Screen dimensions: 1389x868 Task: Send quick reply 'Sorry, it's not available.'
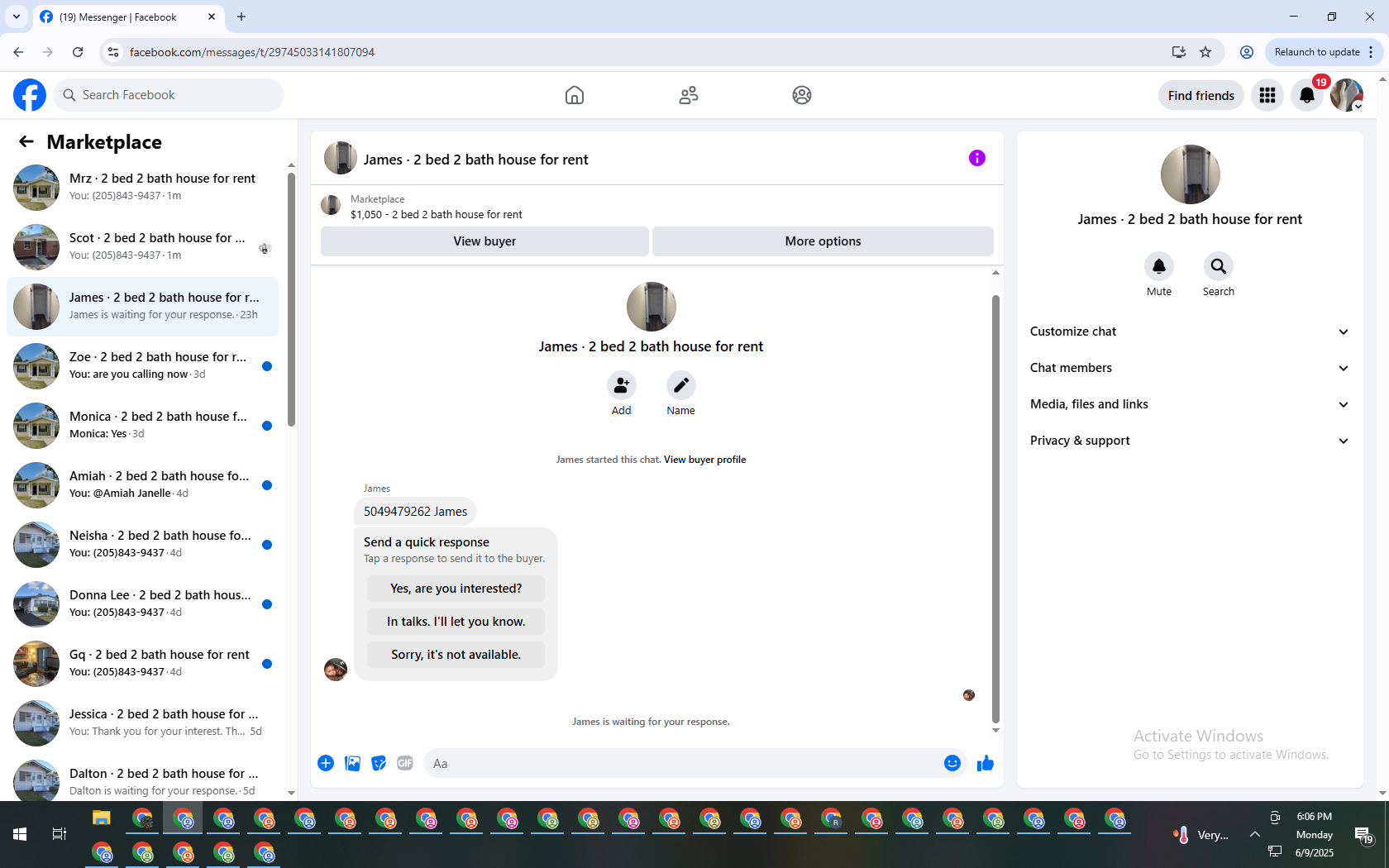pyautogui.click(x=456, y=655)
